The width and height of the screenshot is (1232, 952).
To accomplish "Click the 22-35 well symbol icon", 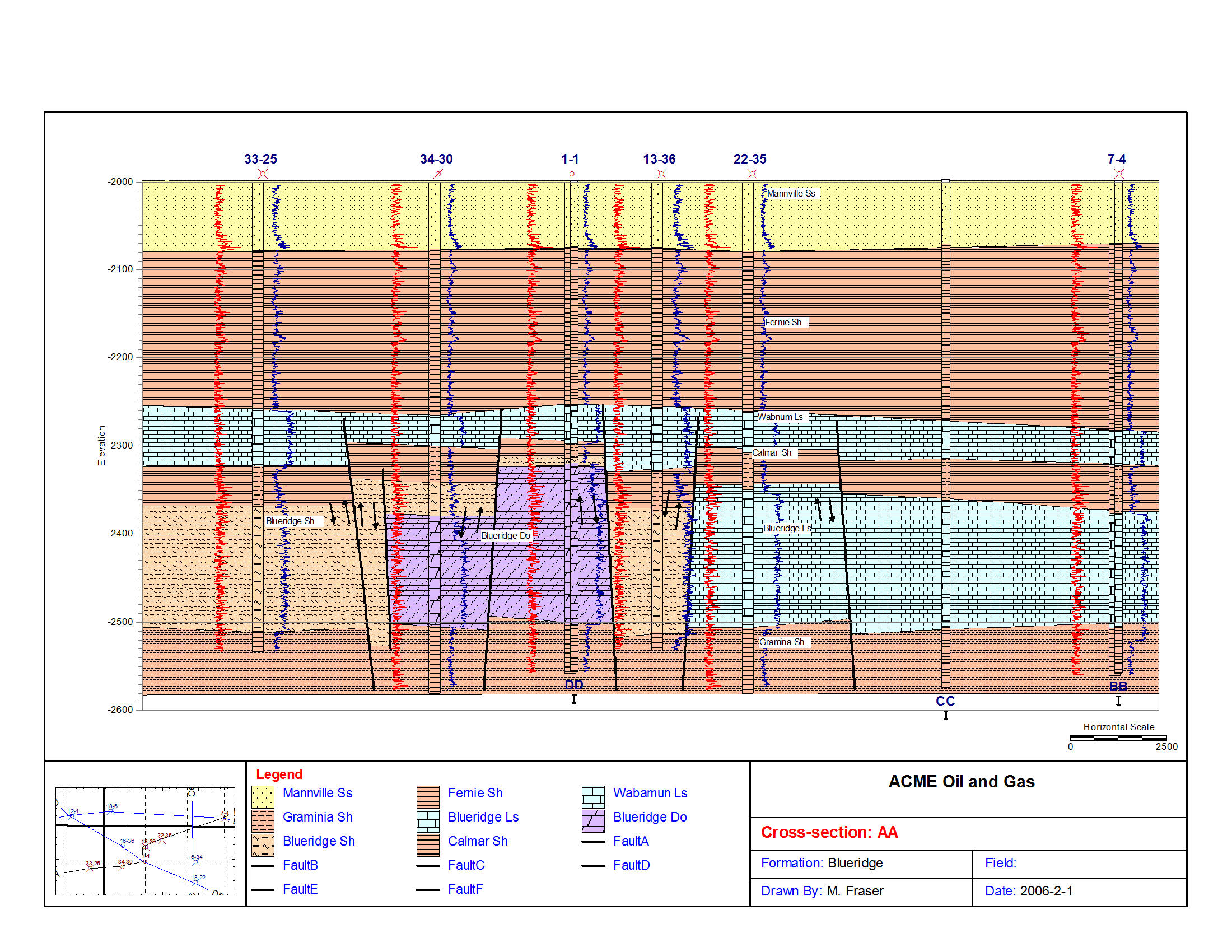I will coord(752,174).
